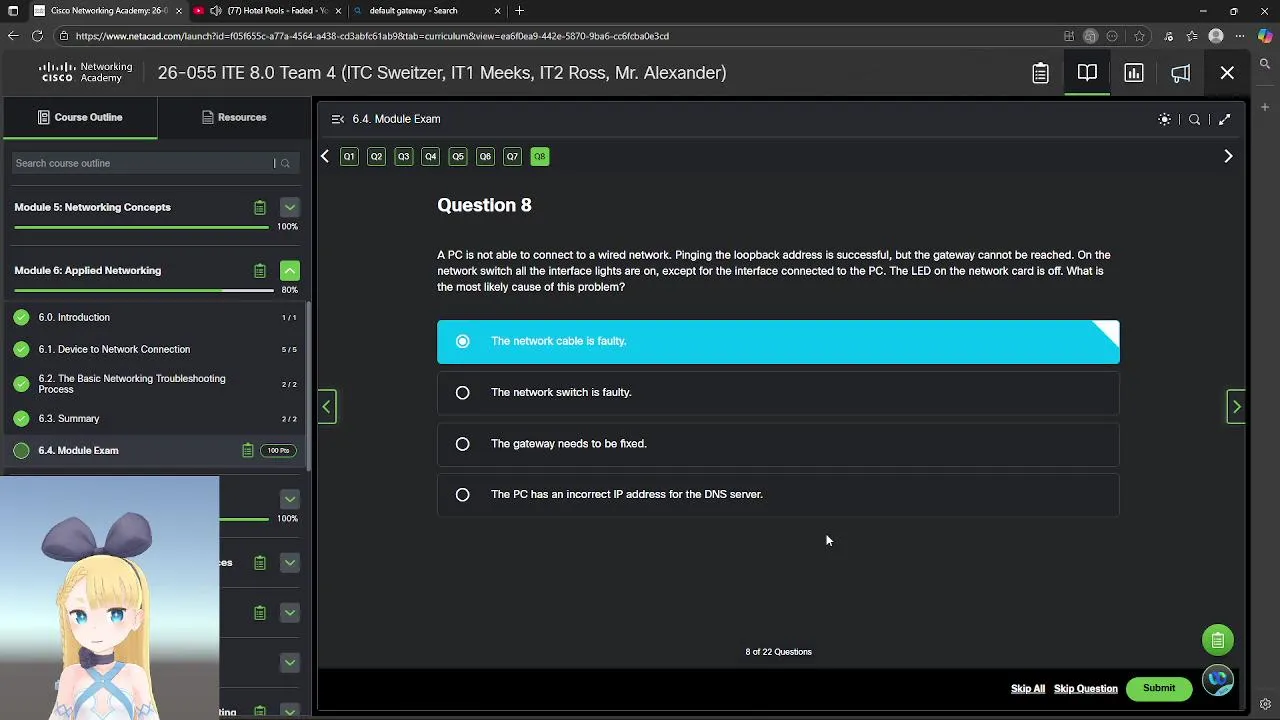Image resolution: width=1280 pixels, height=720 pixels.
Task: Click the 100 Pts badge
Action: [x=278, y=451]
